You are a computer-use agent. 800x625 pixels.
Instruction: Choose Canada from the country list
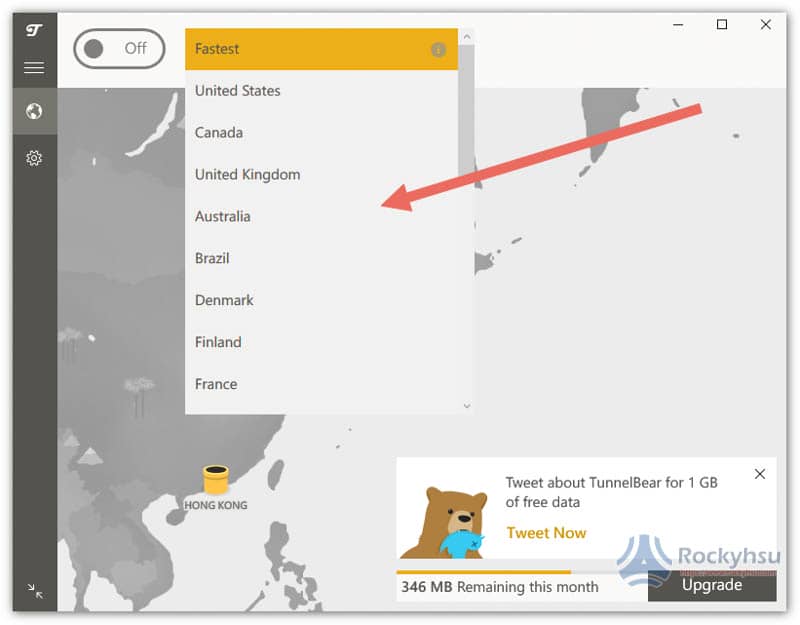point(321,133)
